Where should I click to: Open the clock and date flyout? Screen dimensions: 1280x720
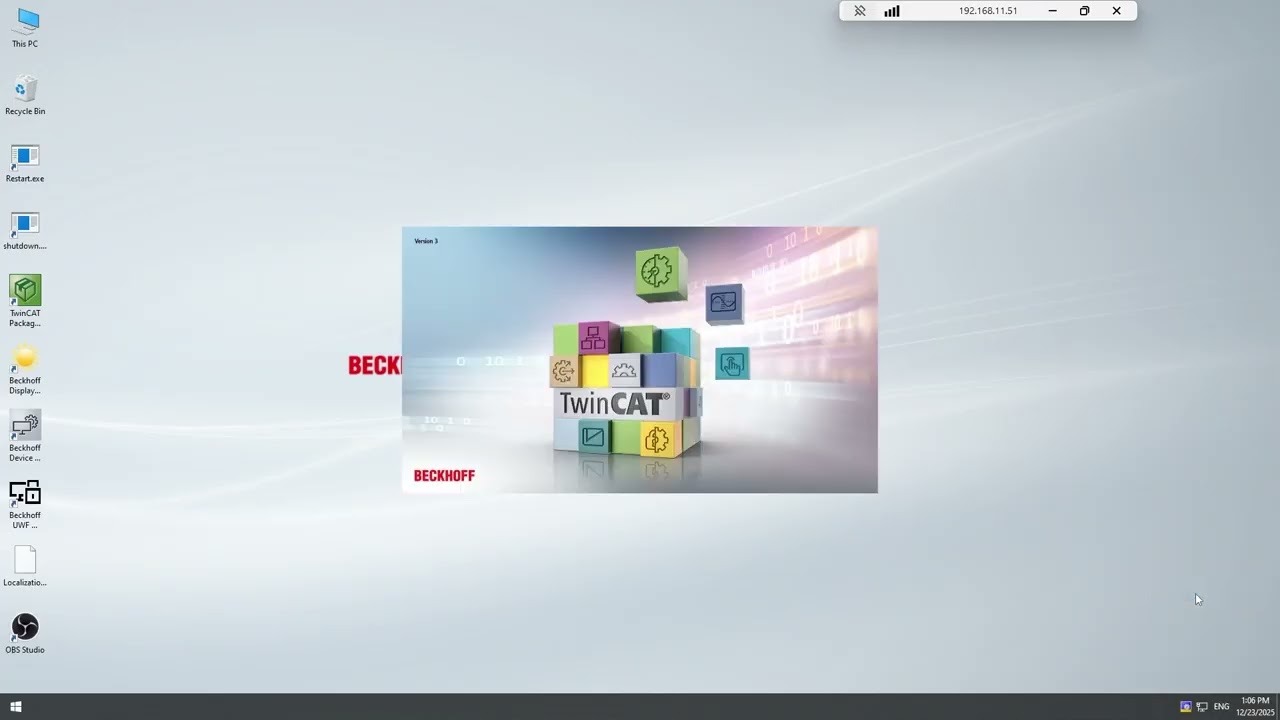pyautogui.click(x=1255, y=707)
